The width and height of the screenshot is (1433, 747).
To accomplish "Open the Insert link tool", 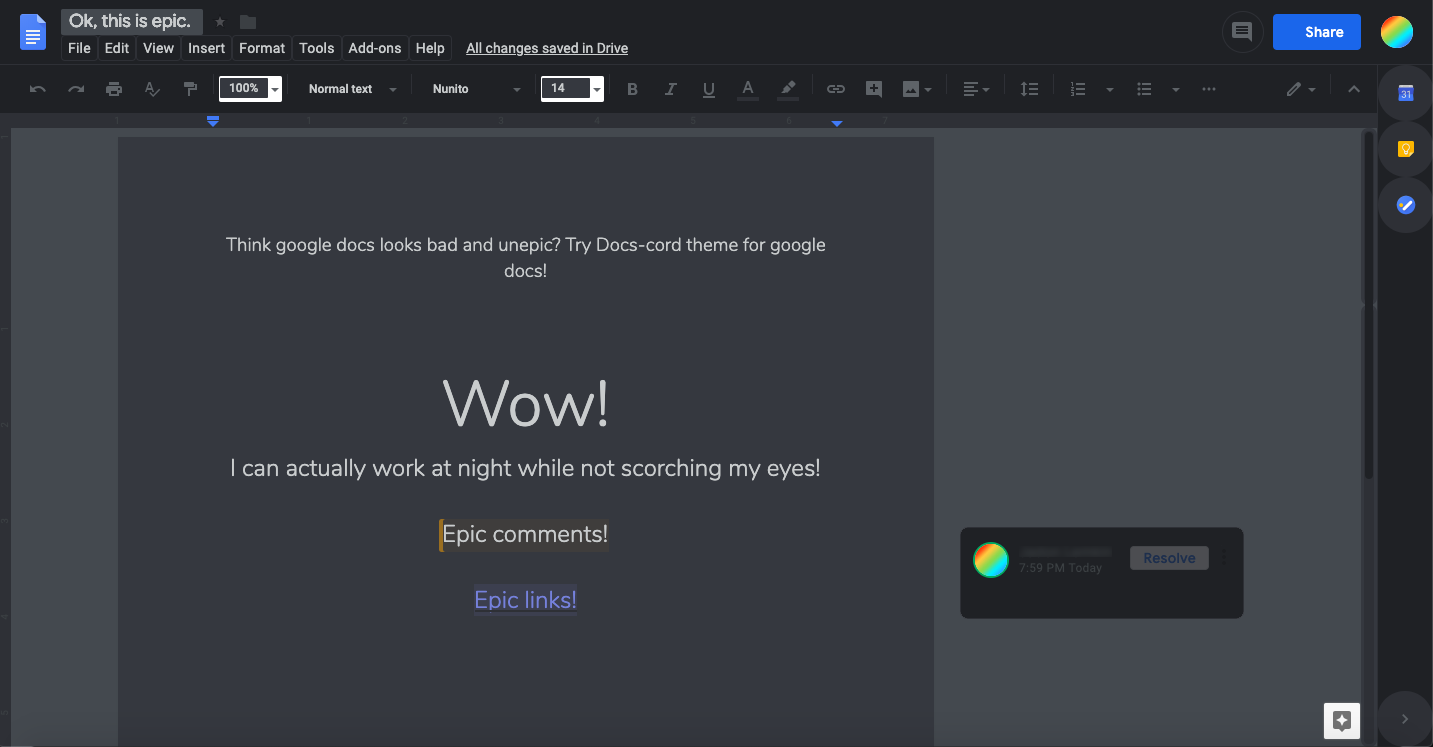I will pos(835,89).
